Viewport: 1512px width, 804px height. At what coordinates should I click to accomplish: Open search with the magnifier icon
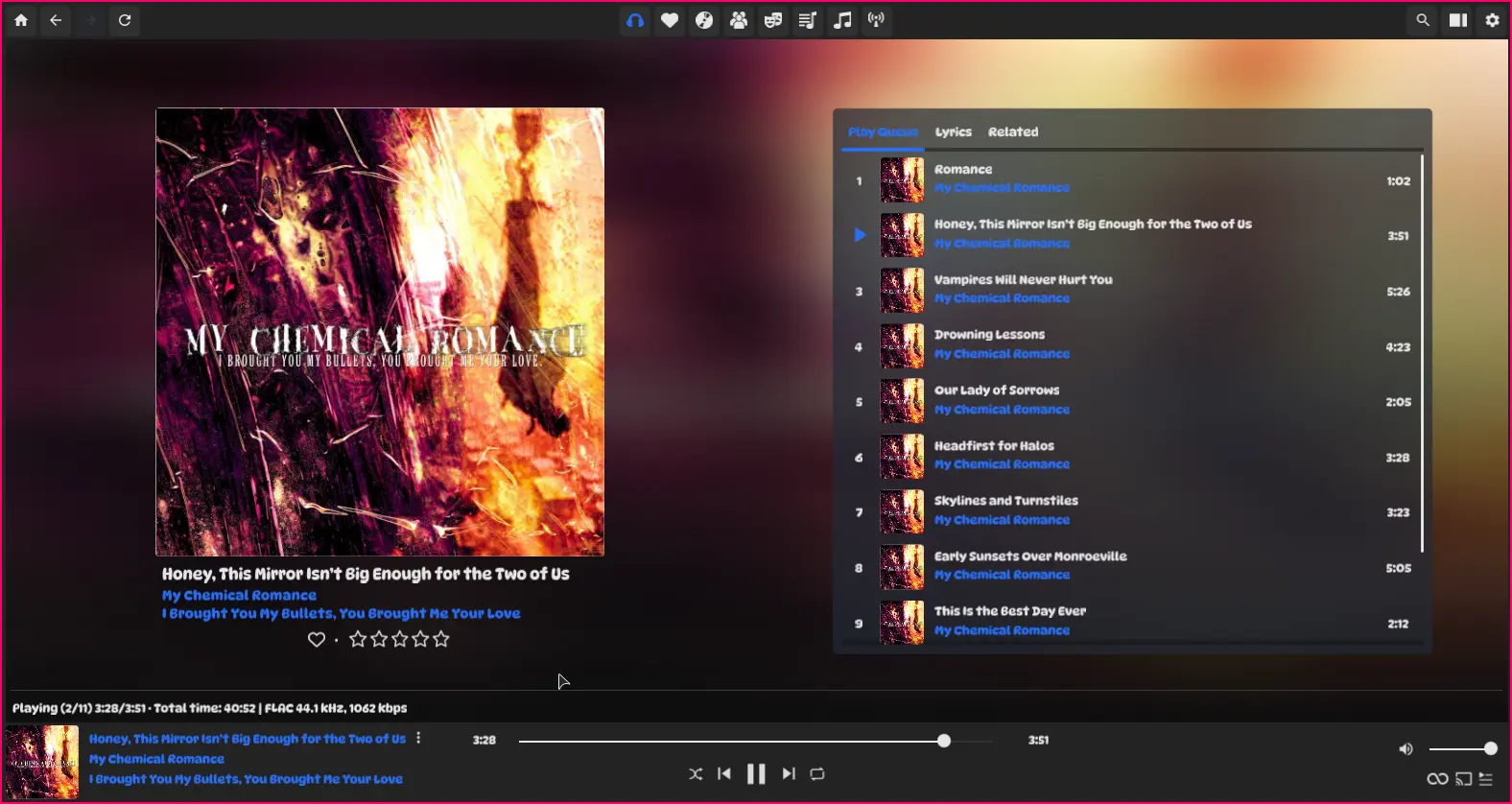1423,20
